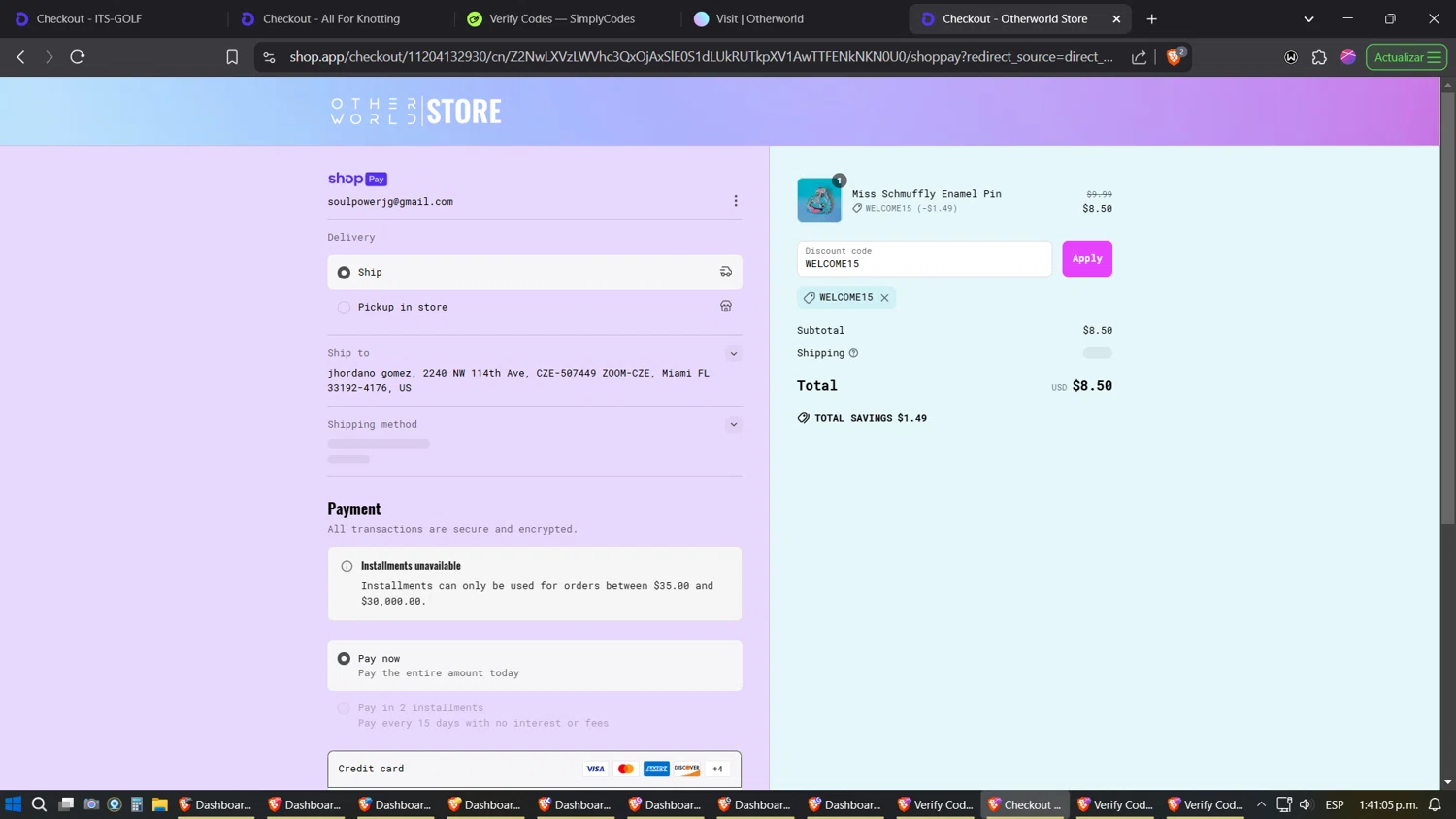1456x819 pixels.
Task: Select Pickup in store delivery option
Action: point(344,308)
